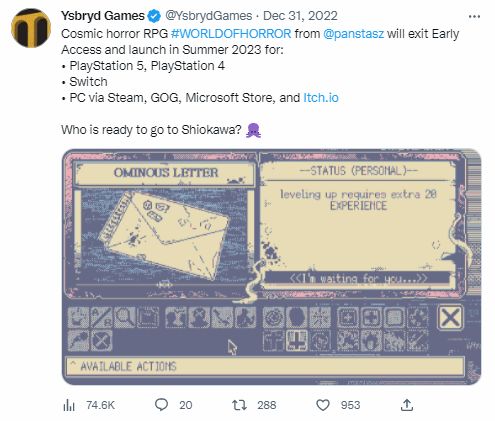The height and width of the screenshot is (421, 495).
Task: Click the Dec 31, 2022 timestamp
Action: point(300,16)
